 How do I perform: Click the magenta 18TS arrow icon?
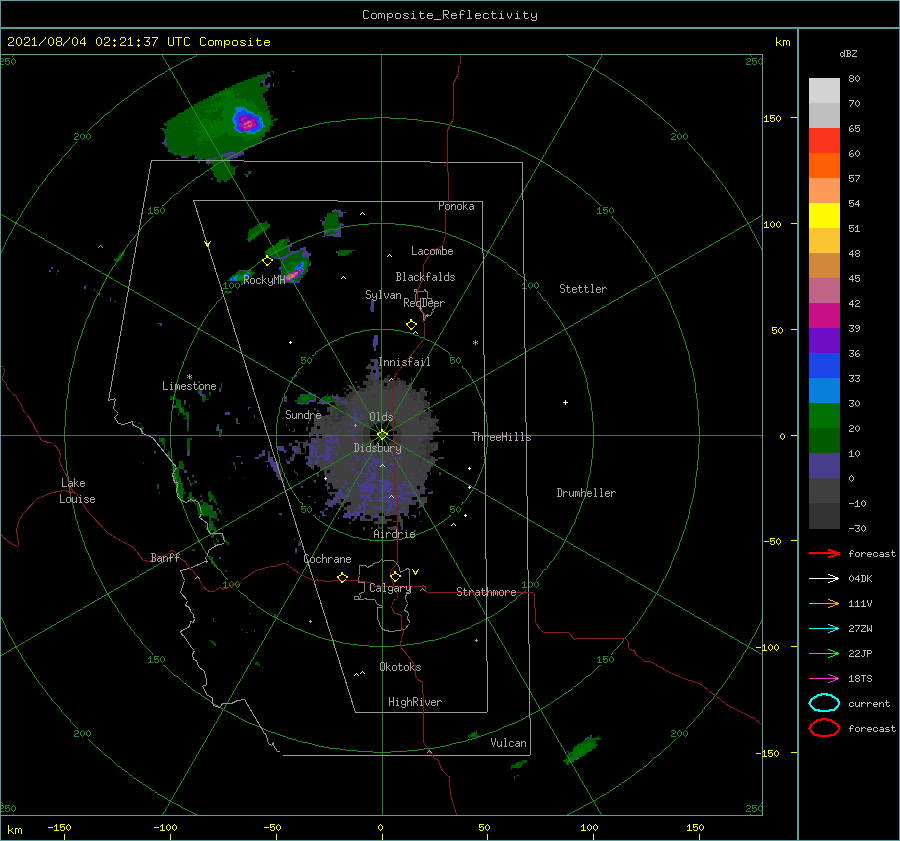point(824,679)
